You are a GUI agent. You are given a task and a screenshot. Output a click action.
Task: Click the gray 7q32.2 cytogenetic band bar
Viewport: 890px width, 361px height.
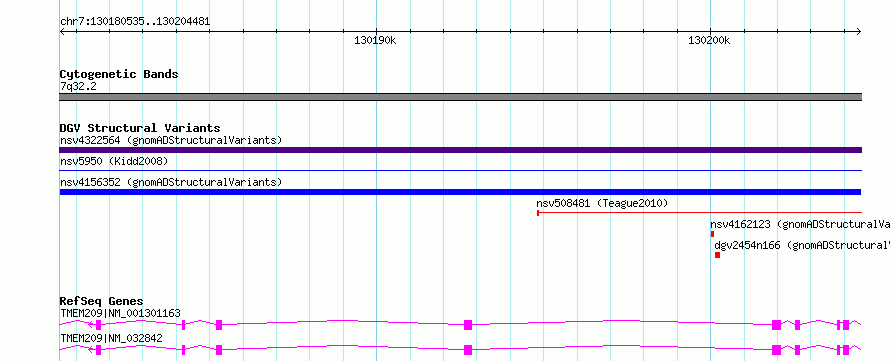tap(460, 97)
